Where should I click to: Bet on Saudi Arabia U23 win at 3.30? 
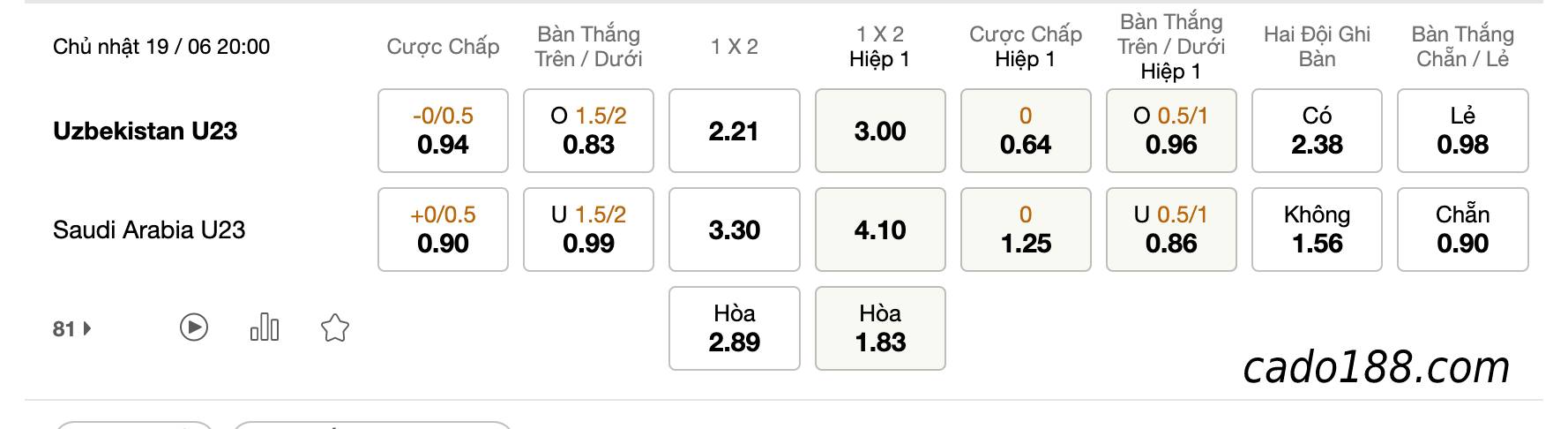point(735,230)
